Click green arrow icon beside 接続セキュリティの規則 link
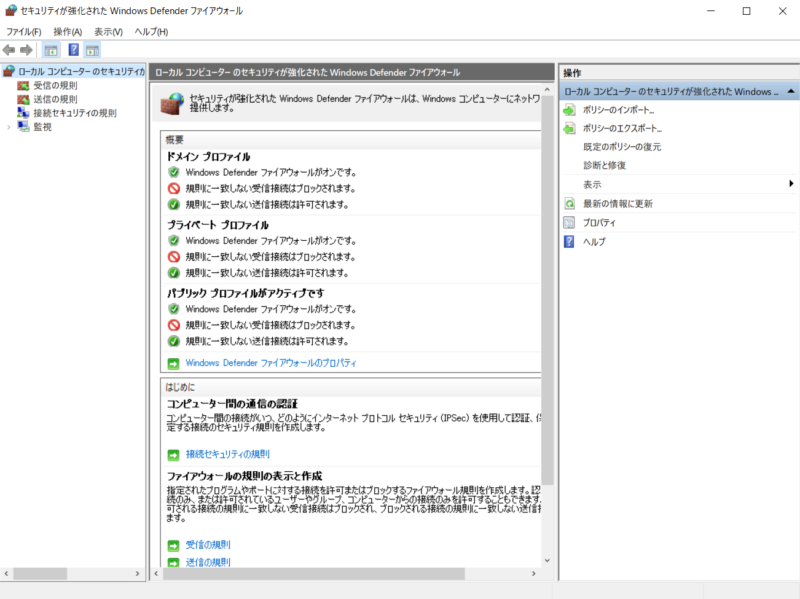Screen dimensions: 800x599 [173, 455]
